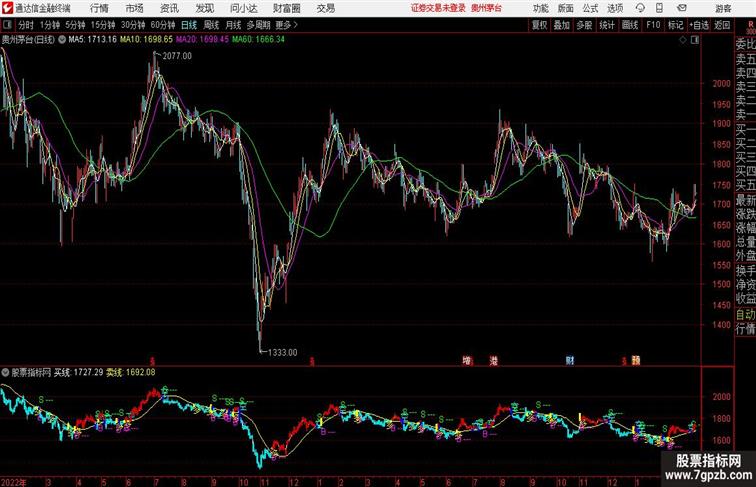Expand the 更多 periods list
The height and width of the screenshot is (487, 756).
pos(286,25)
